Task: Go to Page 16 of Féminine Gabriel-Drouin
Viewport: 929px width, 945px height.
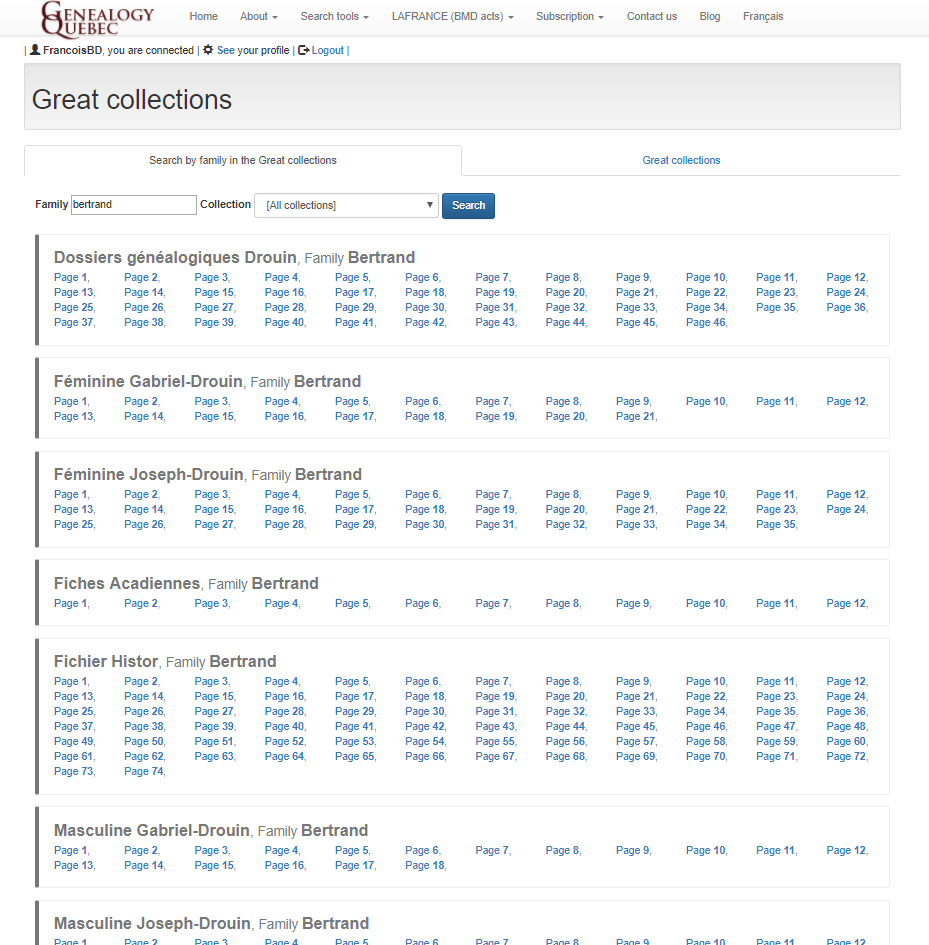Action: point(285,416)
